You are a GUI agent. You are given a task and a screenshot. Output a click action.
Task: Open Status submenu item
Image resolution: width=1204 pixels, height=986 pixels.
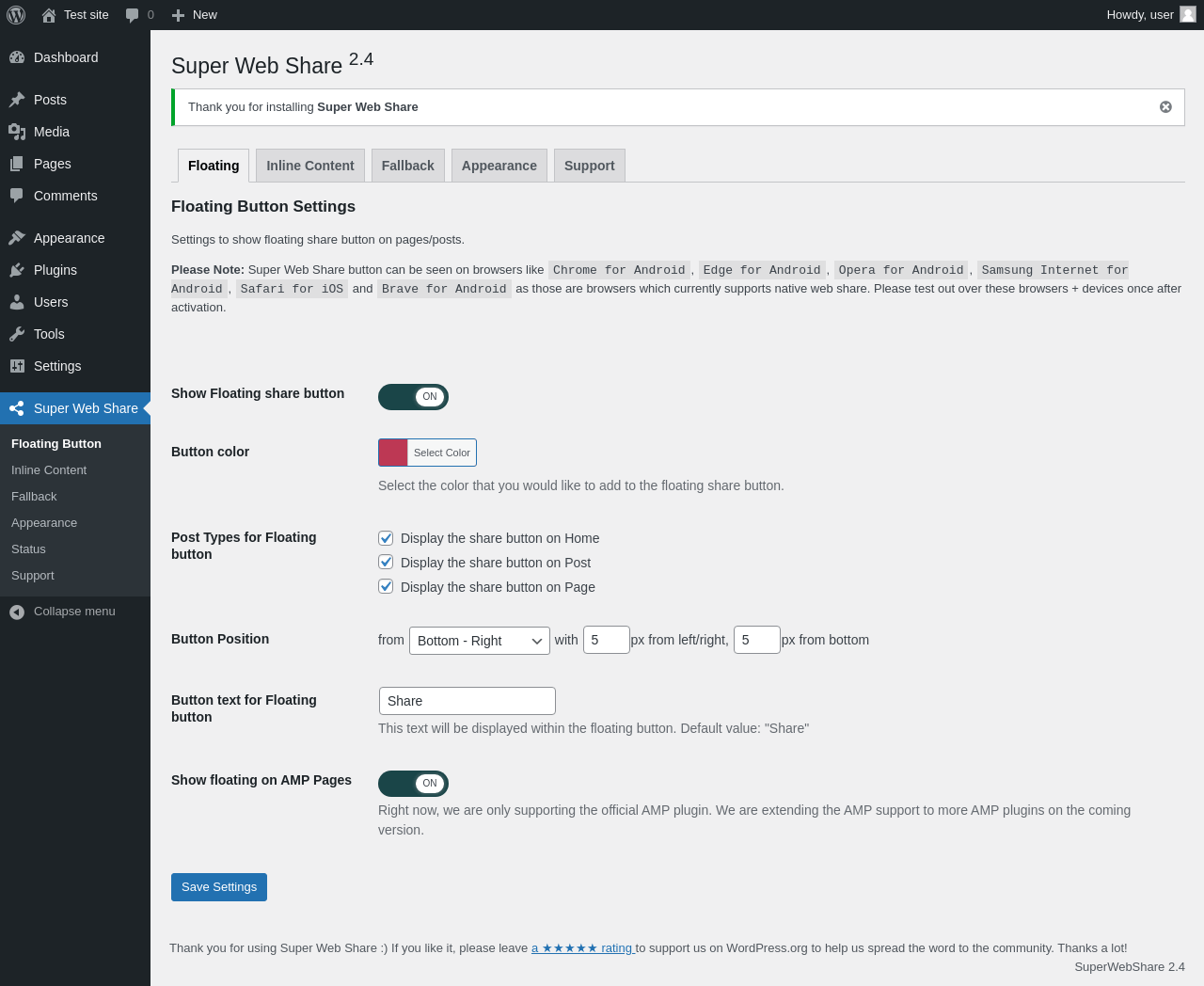[x=28, y=549]
